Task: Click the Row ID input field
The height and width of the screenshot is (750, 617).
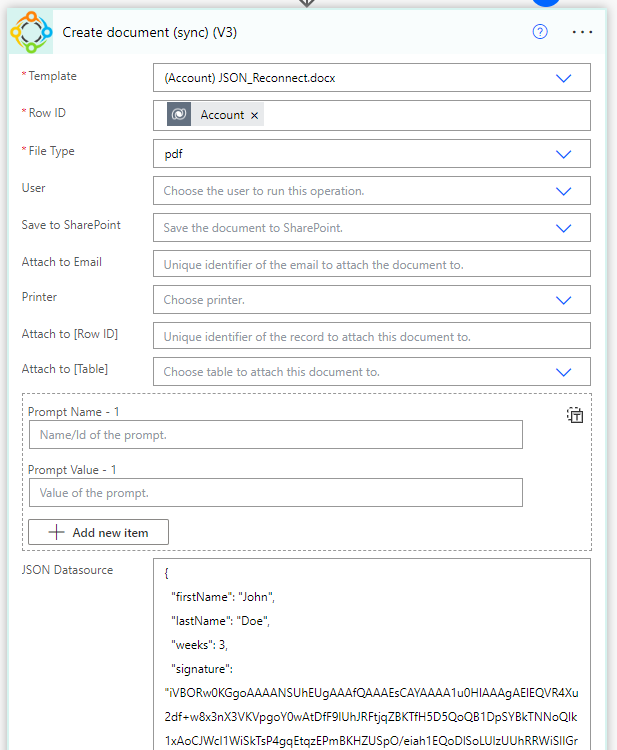Action: click(x=372, y=115)
